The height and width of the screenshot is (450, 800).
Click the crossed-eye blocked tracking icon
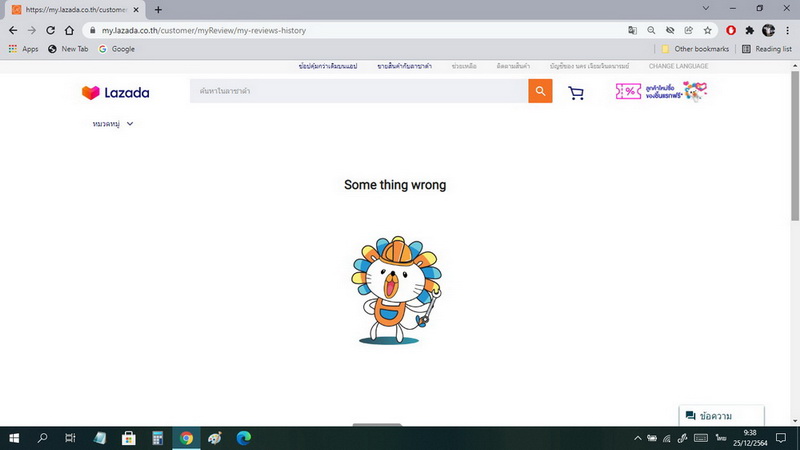670,31
